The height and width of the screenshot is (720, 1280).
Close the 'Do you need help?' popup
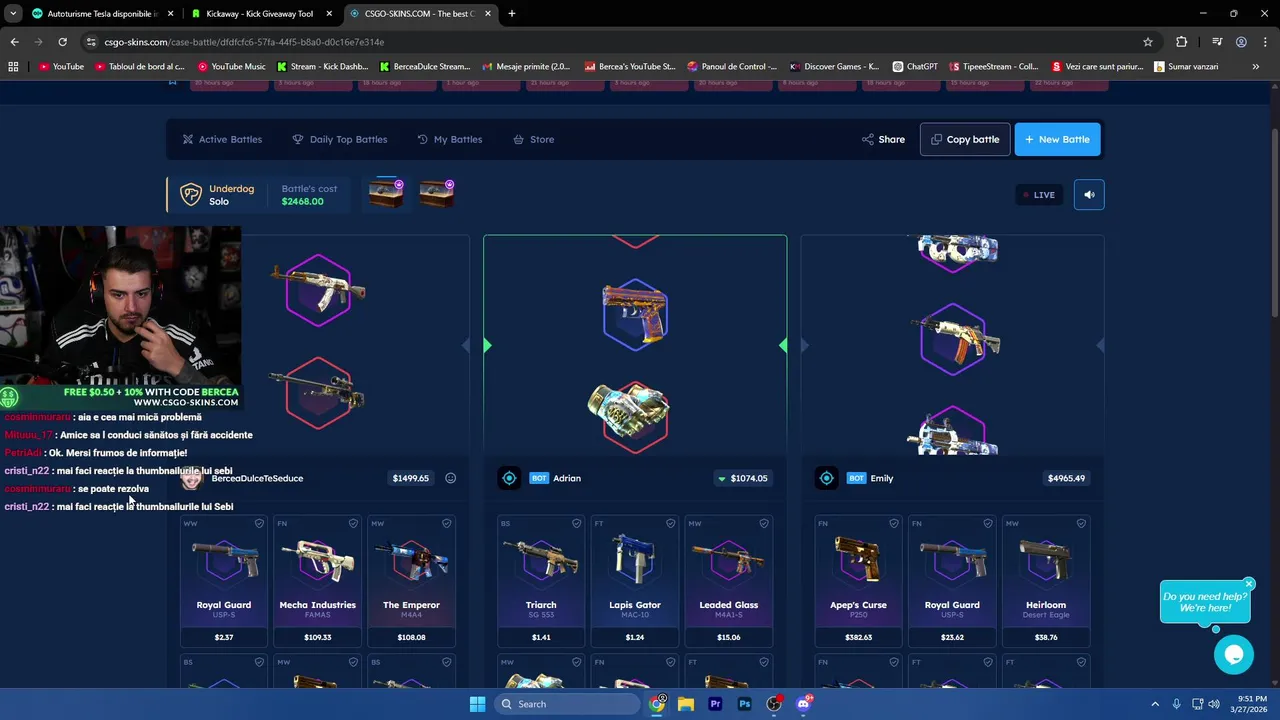1249,583
